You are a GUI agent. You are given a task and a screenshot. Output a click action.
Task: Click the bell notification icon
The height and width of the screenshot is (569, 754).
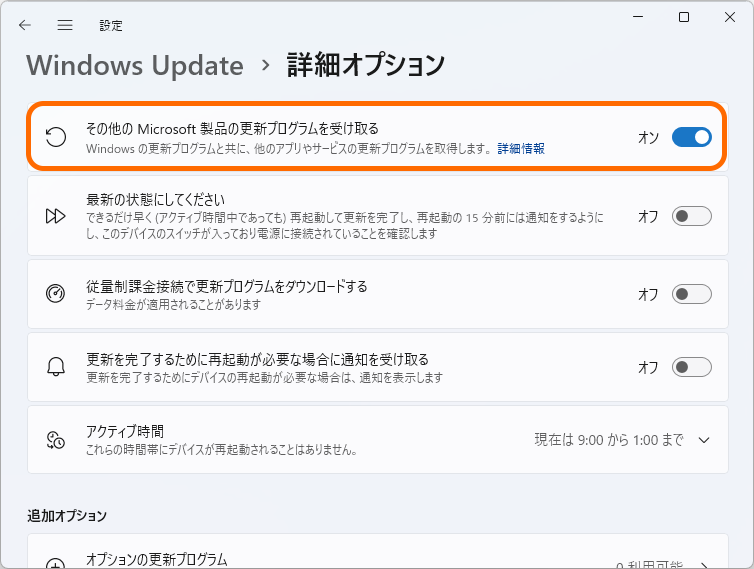(x=56, y=367)
